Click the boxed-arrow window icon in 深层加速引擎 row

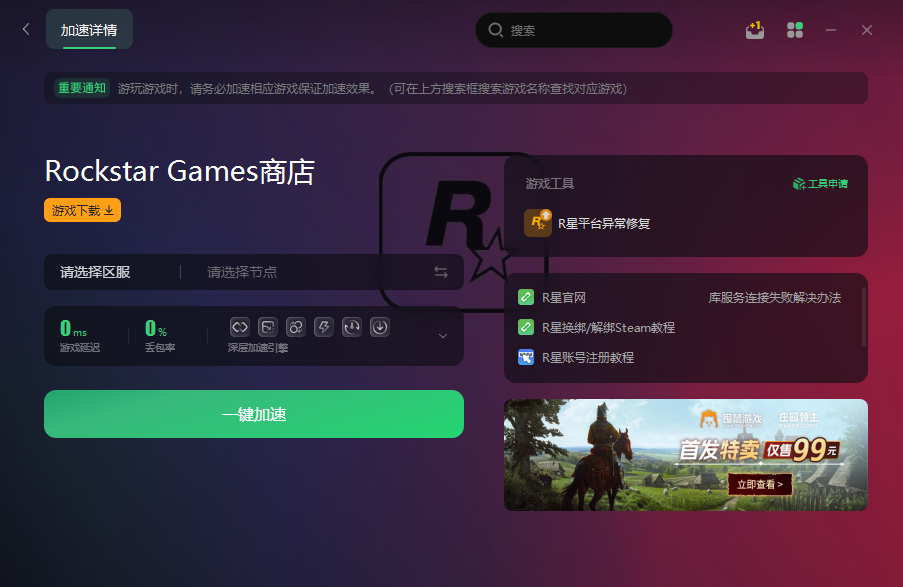click(268, 327)
